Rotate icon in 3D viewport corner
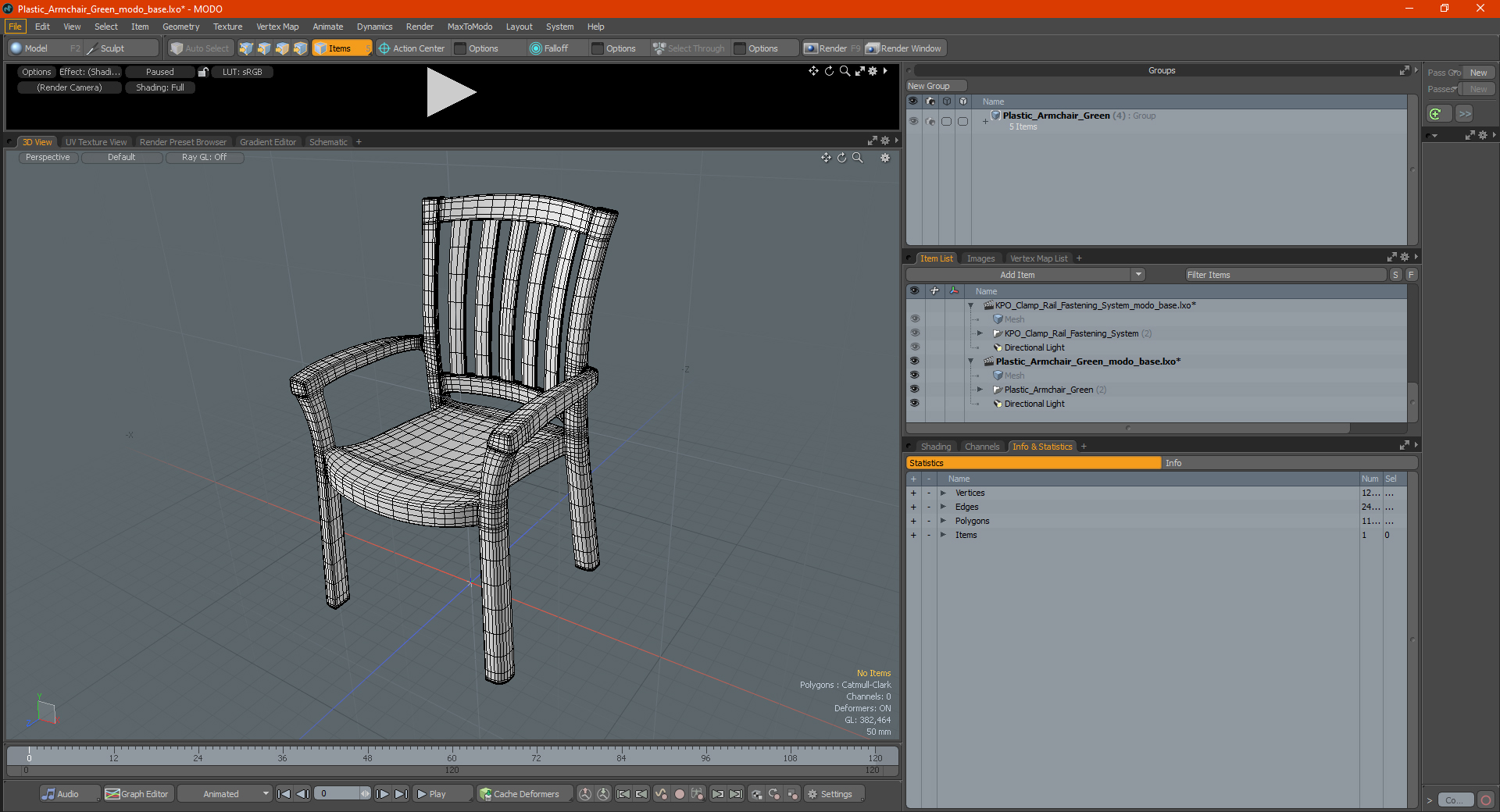Screen dimensions: 1500x812 click(841, 158)
